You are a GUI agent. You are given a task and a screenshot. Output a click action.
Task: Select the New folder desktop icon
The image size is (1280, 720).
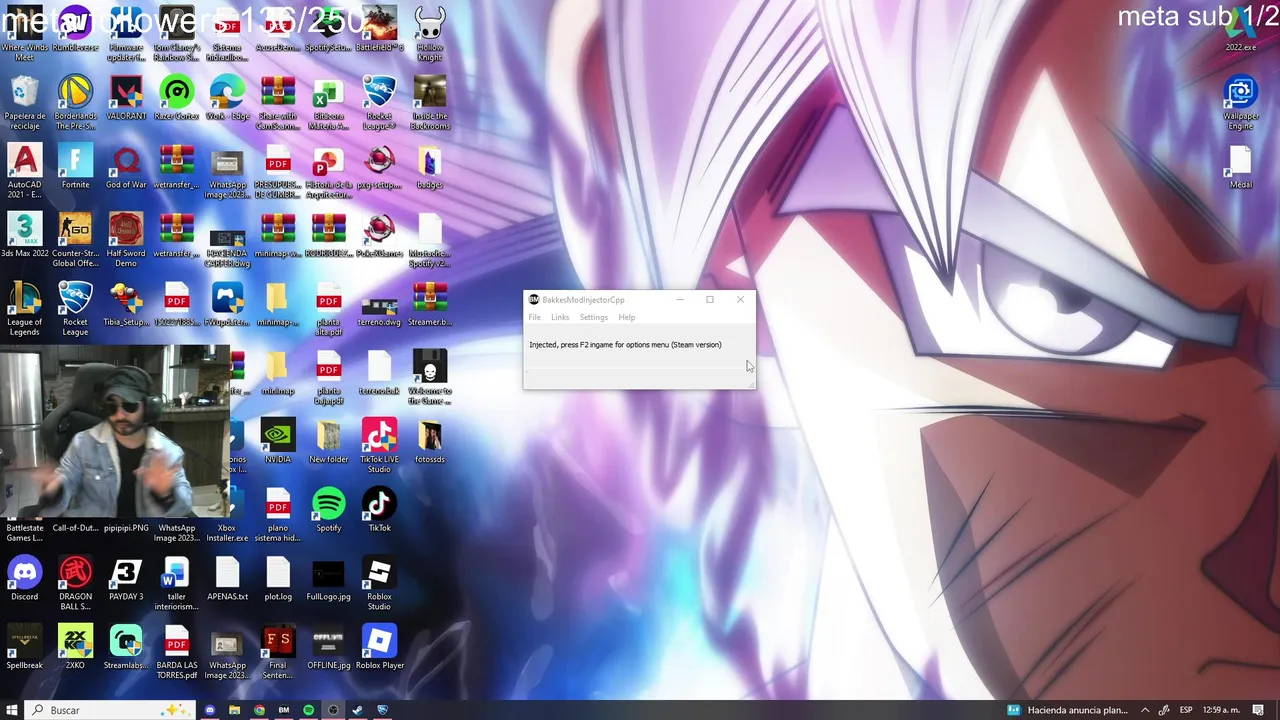point(328,441)
